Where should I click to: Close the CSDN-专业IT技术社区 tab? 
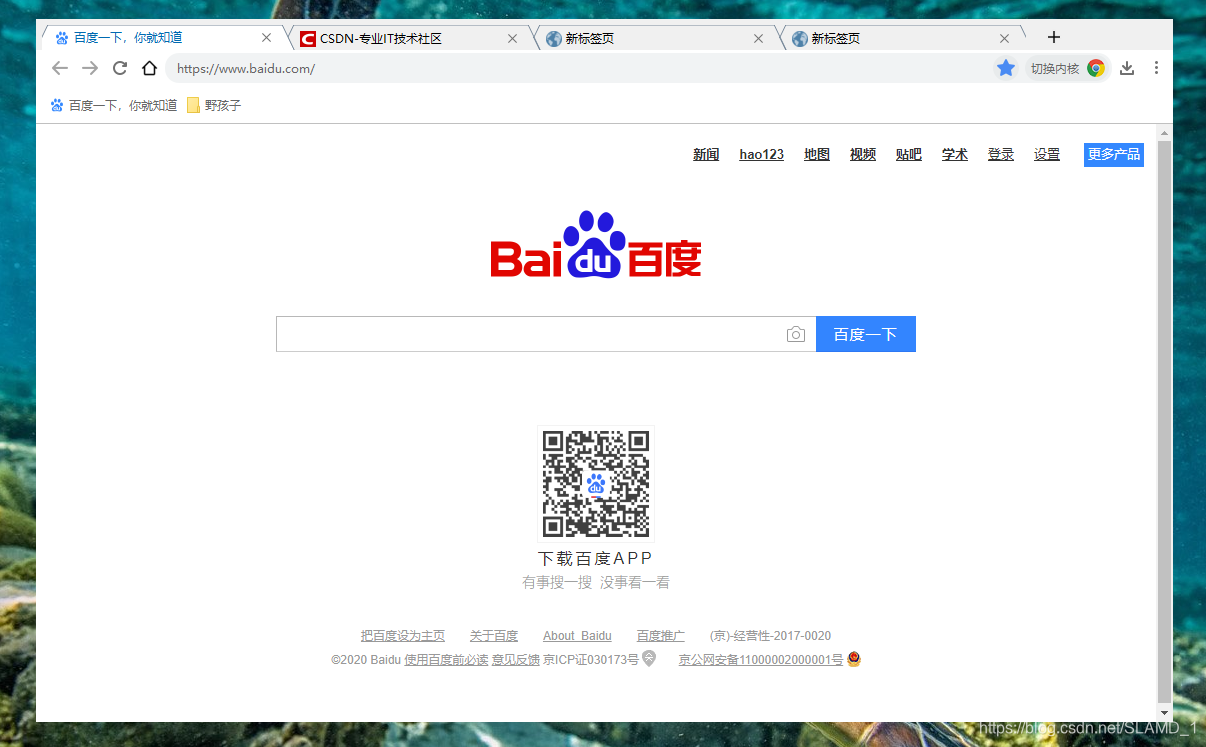pos(512,38)
